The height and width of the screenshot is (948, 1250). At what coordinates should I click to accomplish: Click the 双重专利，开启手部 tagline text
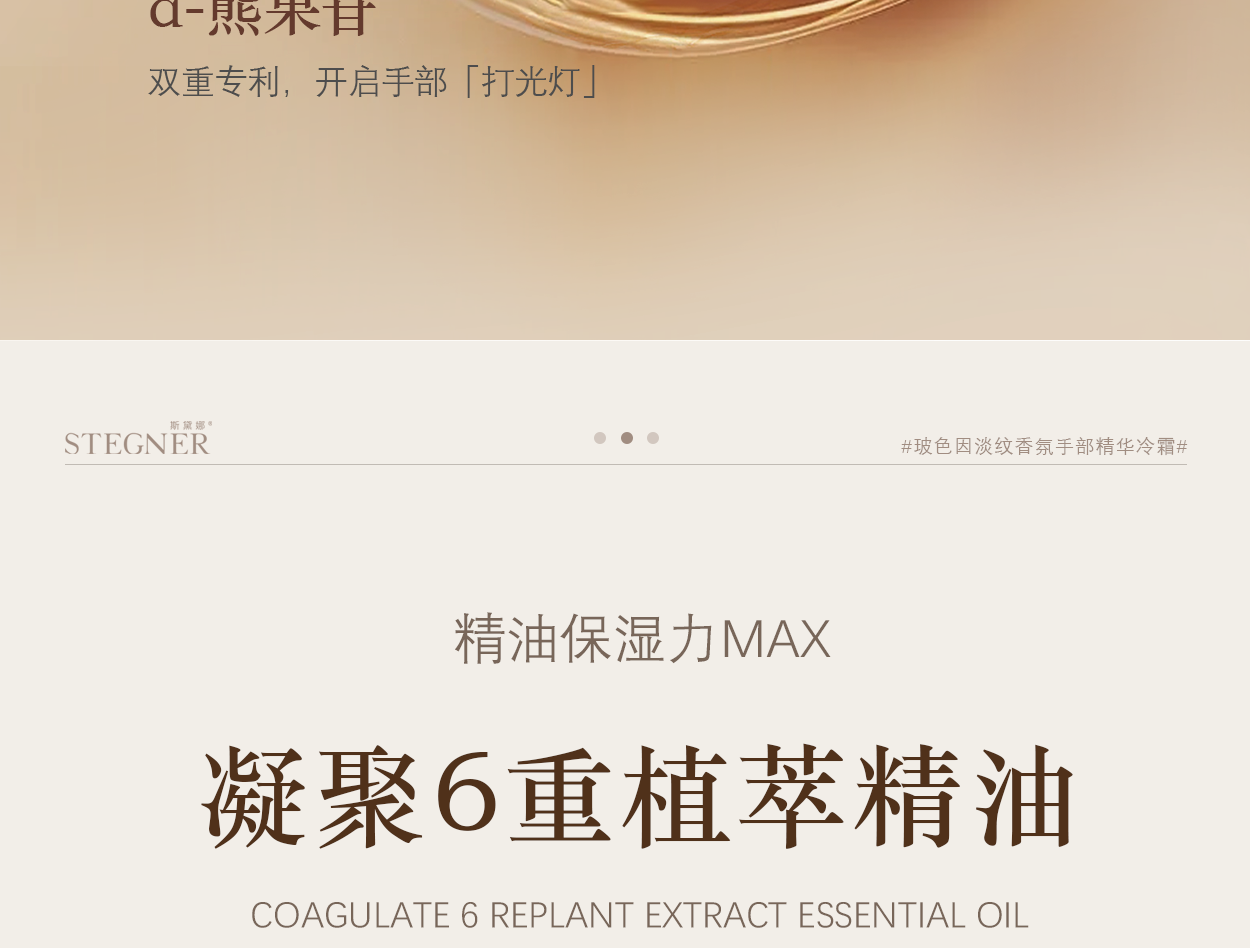click(x=298, y=82)
